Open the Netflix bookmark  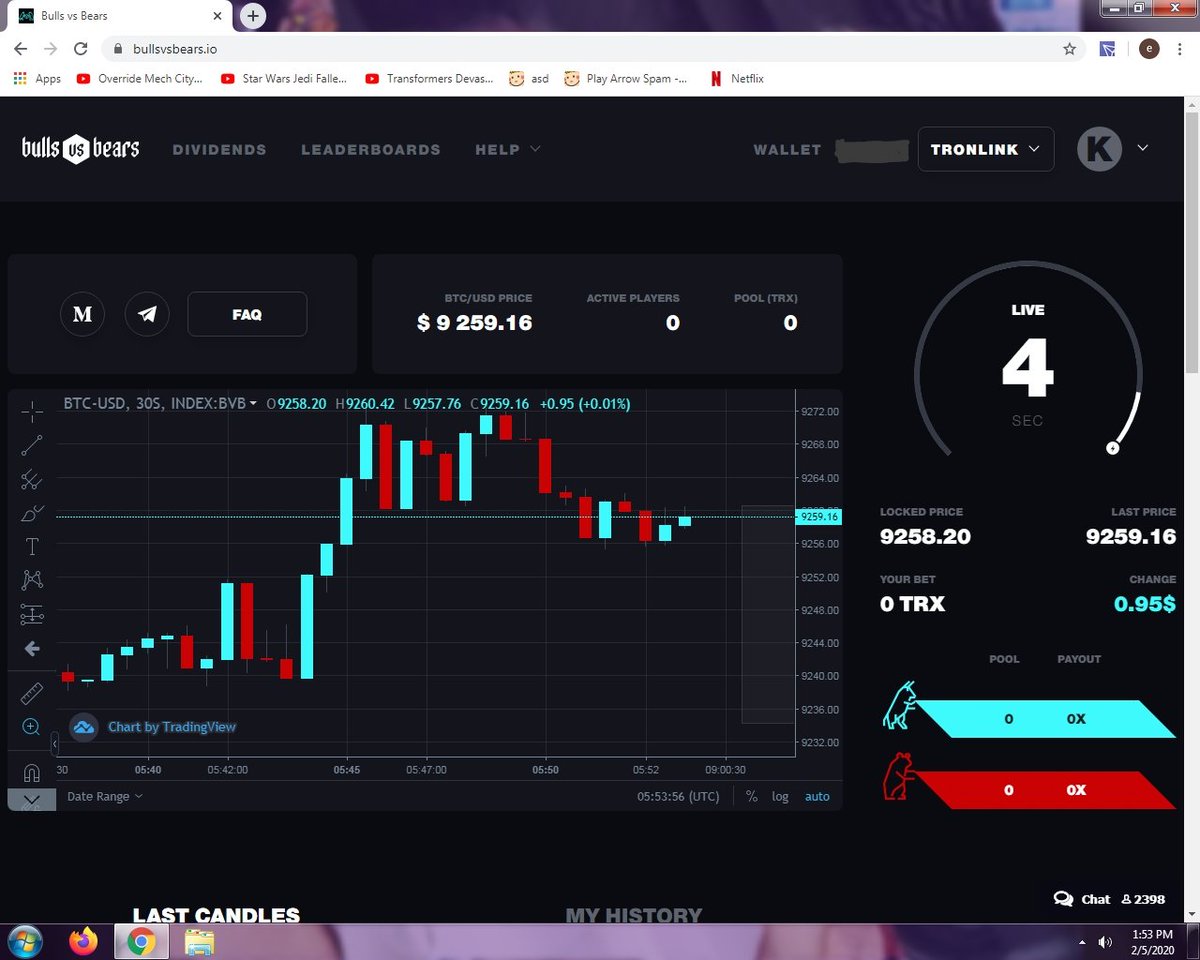(736, 78)
